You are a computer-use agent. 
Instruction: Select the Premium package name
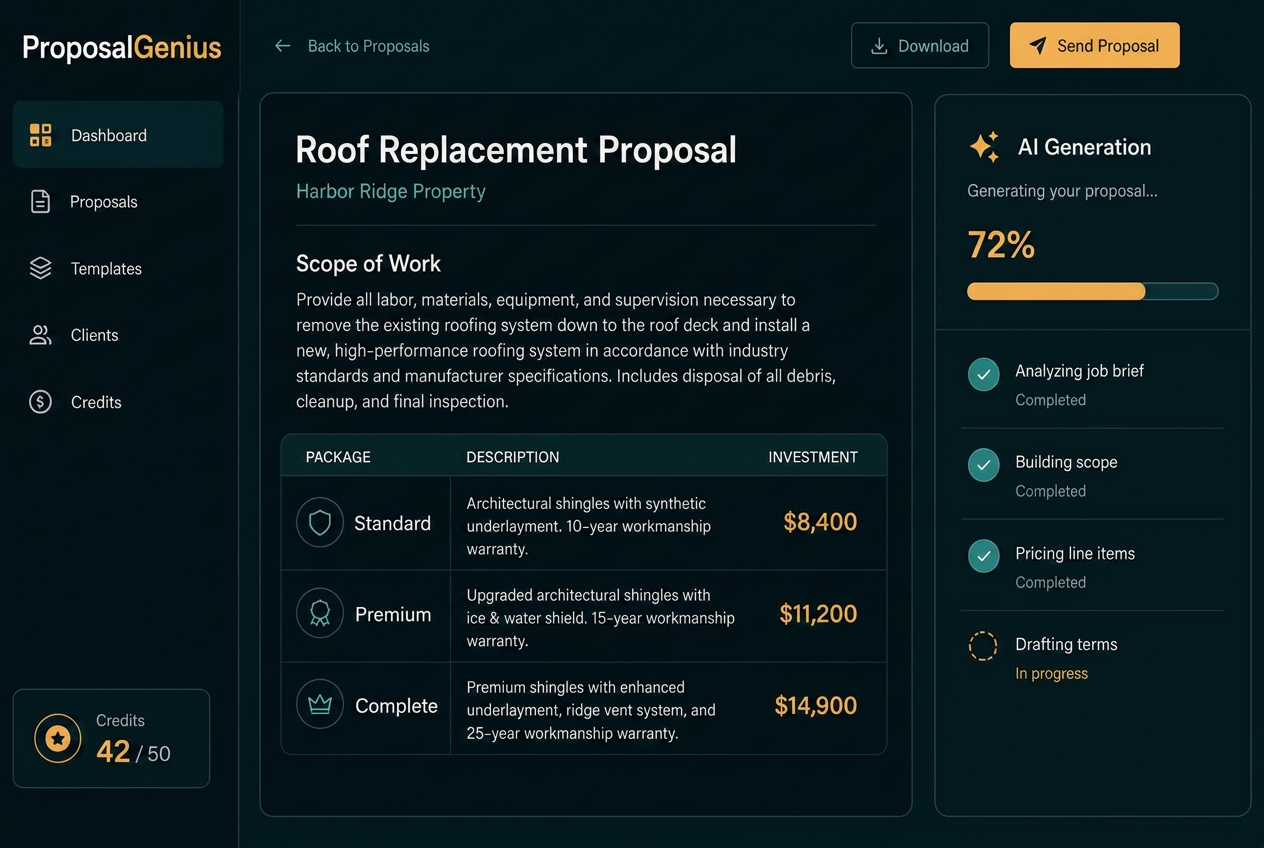pos(393,614)
